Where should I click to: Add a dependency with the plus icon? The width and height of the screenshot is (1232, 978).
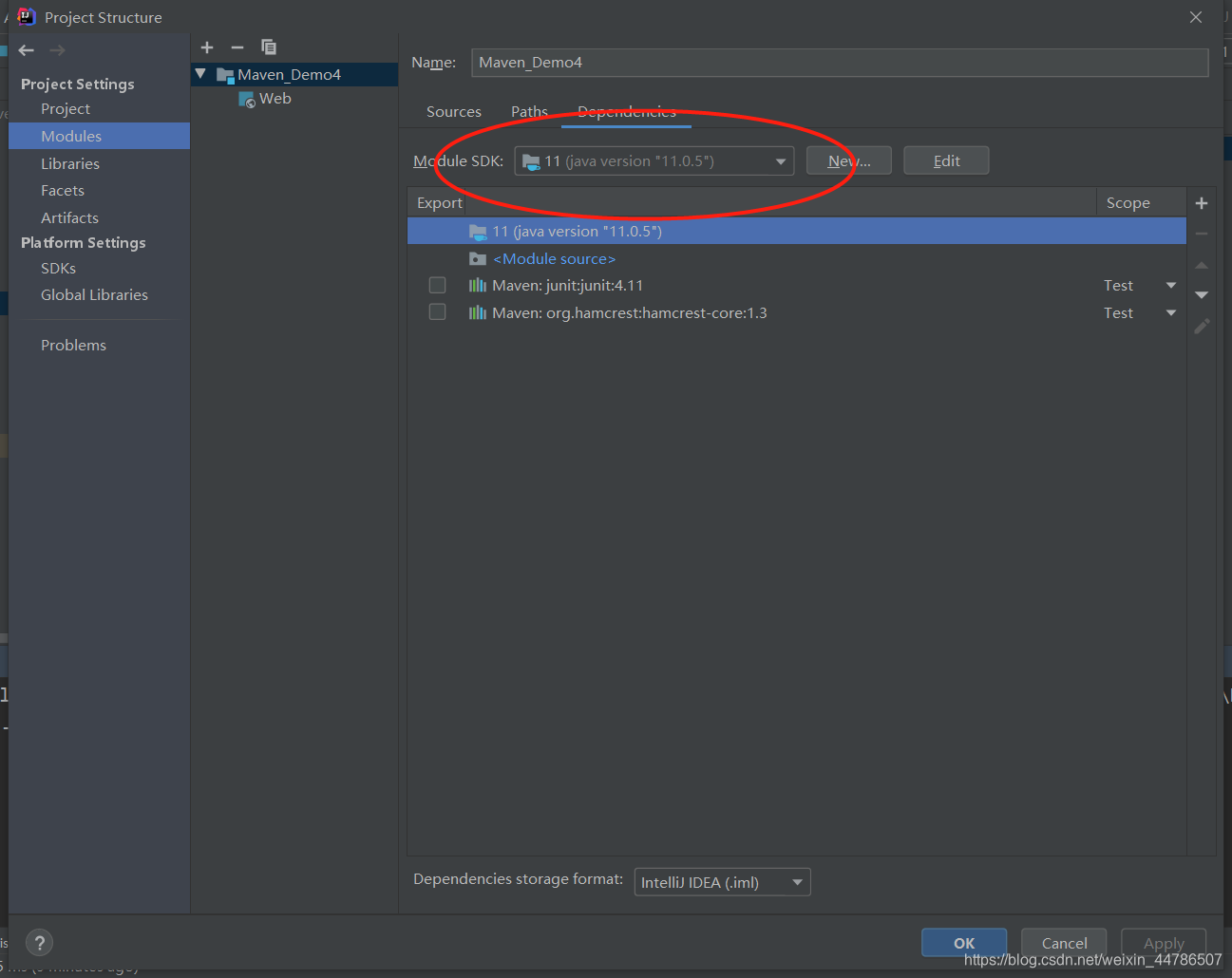[x=1202, y=203]
